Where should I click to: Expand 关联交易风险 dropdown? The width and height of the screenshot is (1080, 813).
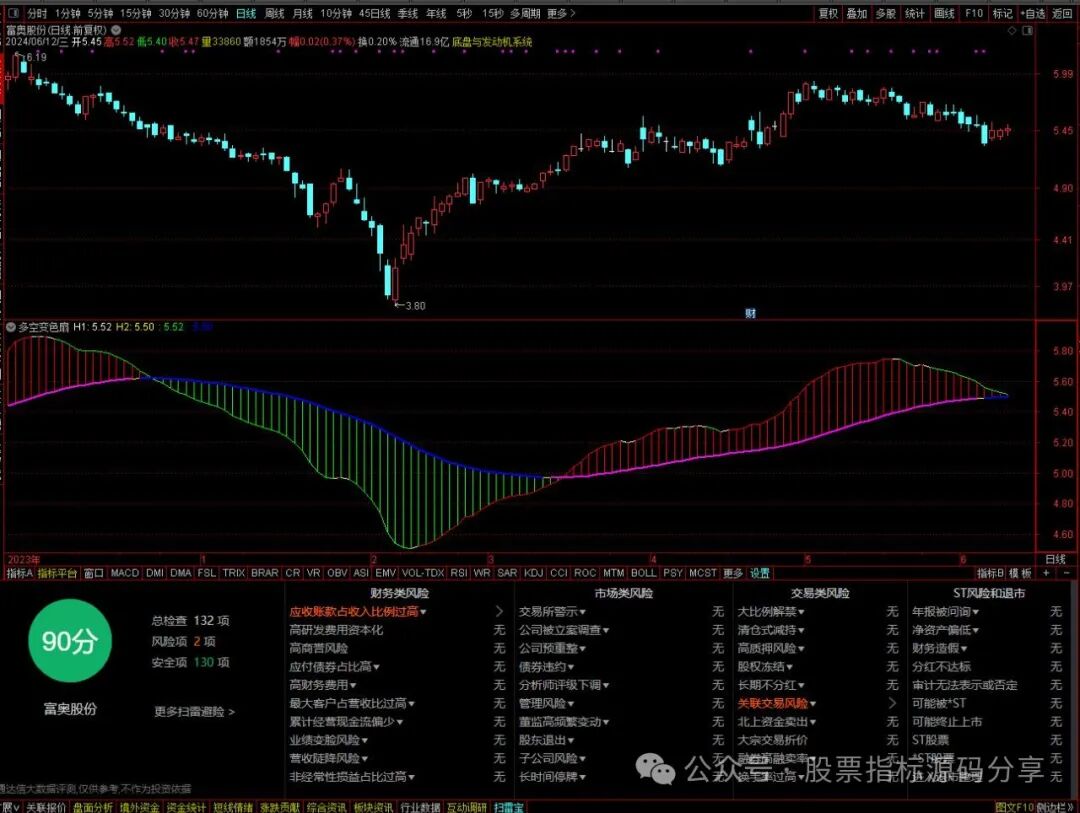point(777,703)
